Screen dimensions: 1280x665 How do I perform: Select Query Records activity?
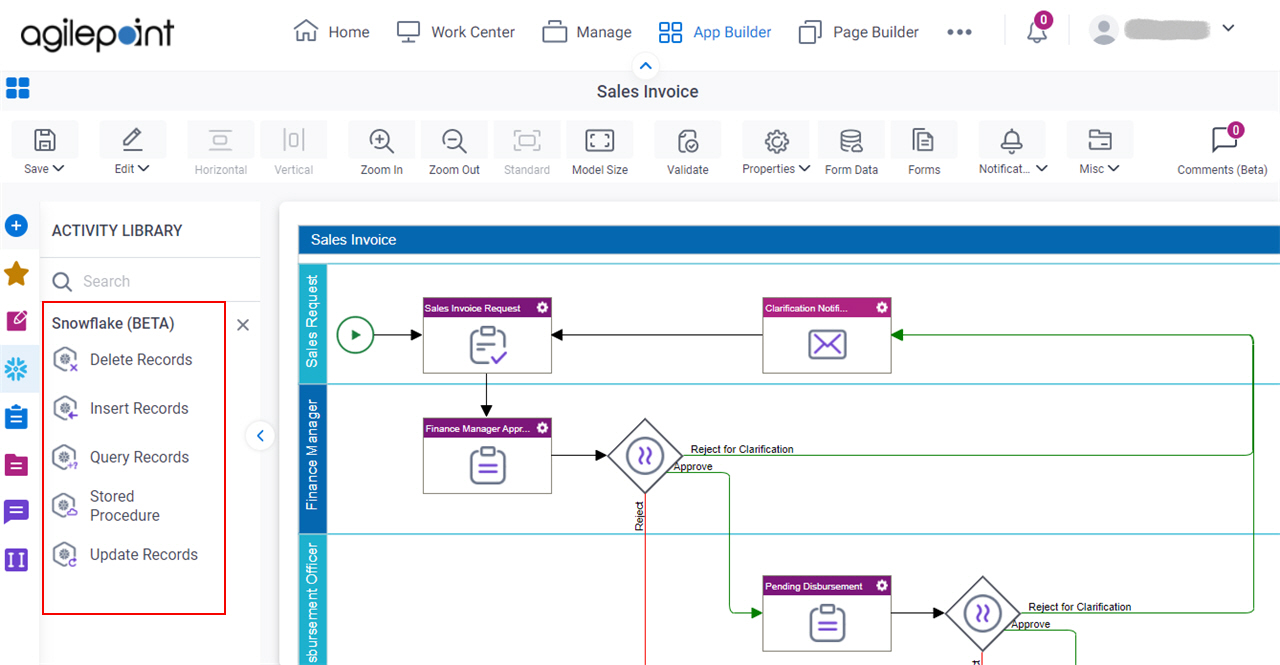(121, 457)
